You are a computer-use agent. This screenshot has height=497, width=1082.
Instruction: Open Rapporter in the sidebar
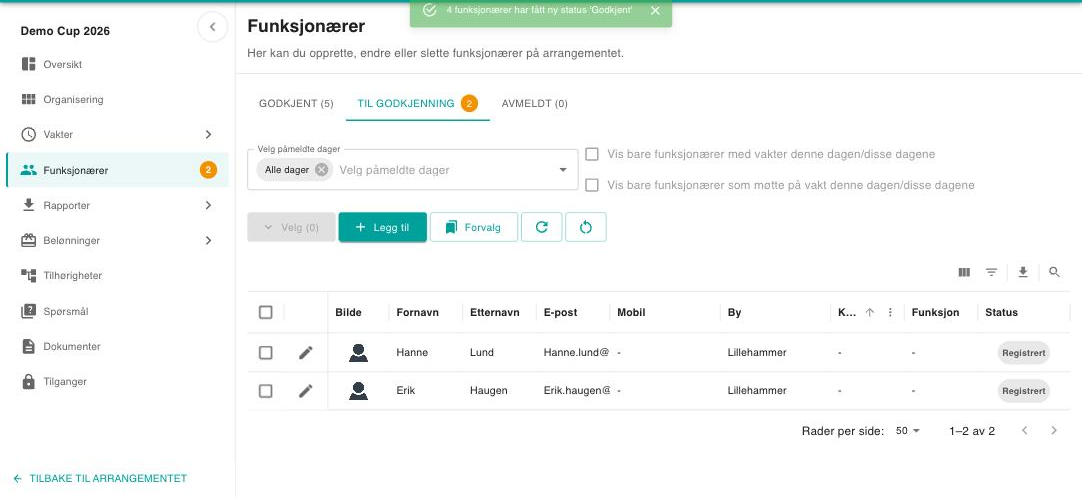tap(117, 205)
